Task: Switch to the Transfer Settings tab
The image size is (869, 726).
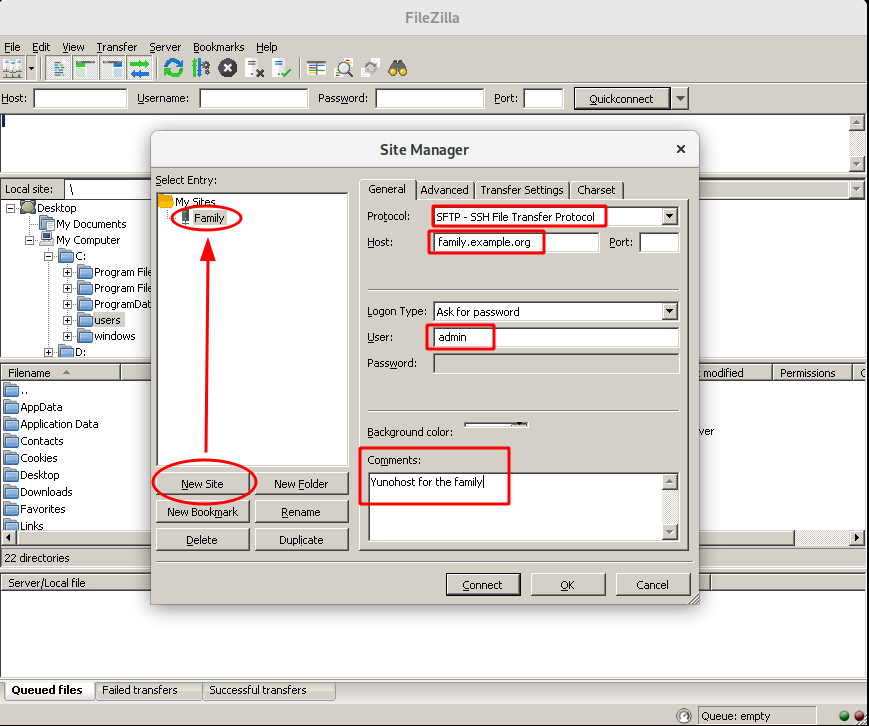Action: 522,190
